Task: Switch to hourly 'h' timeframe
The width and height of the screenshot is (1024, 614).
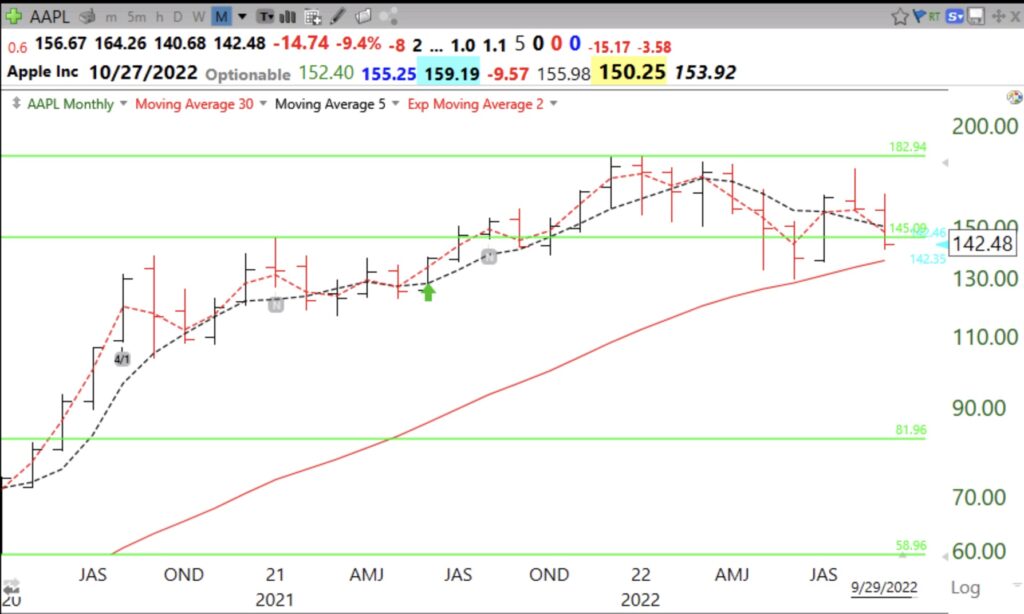Action: point(159,17)
